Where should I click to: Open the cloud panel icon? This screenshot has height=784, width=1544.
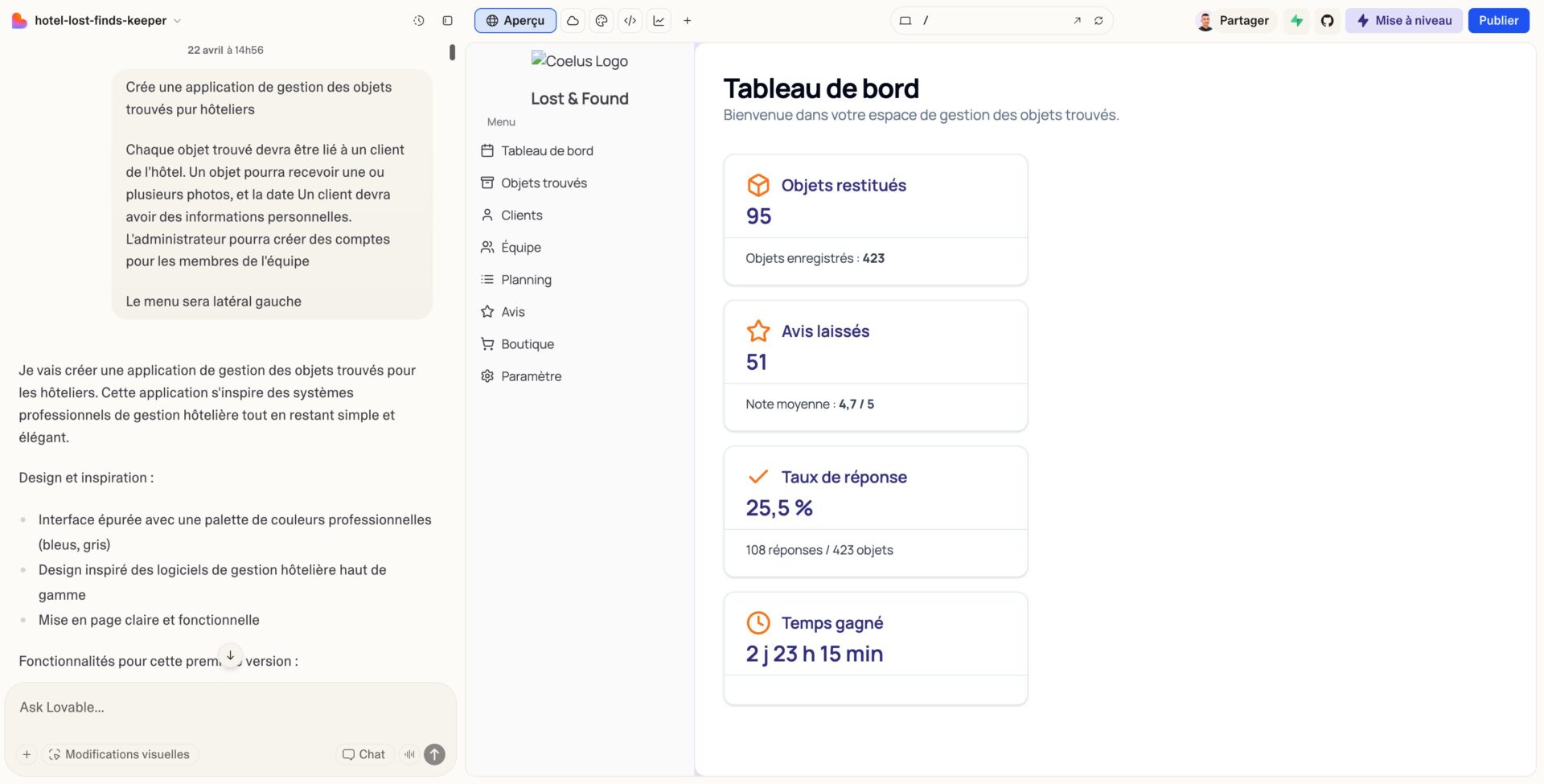tap(573, 21)
